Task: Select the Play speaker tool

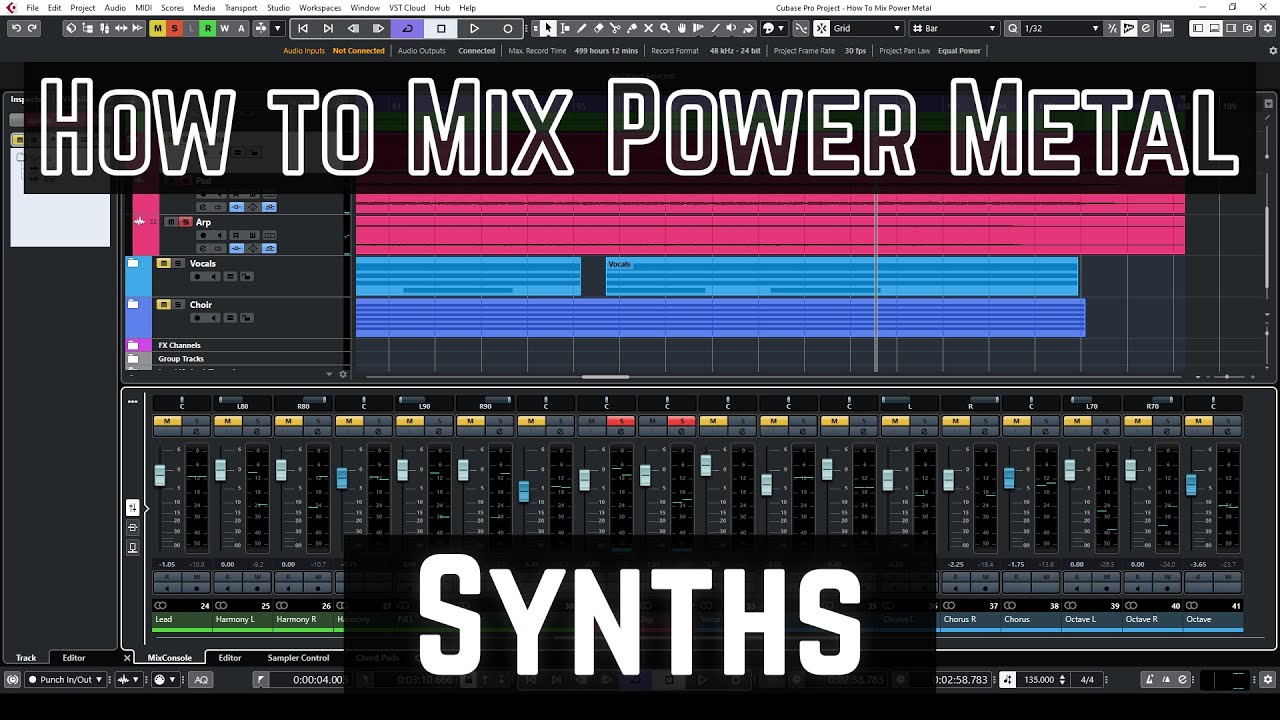Action: point(732,28)
